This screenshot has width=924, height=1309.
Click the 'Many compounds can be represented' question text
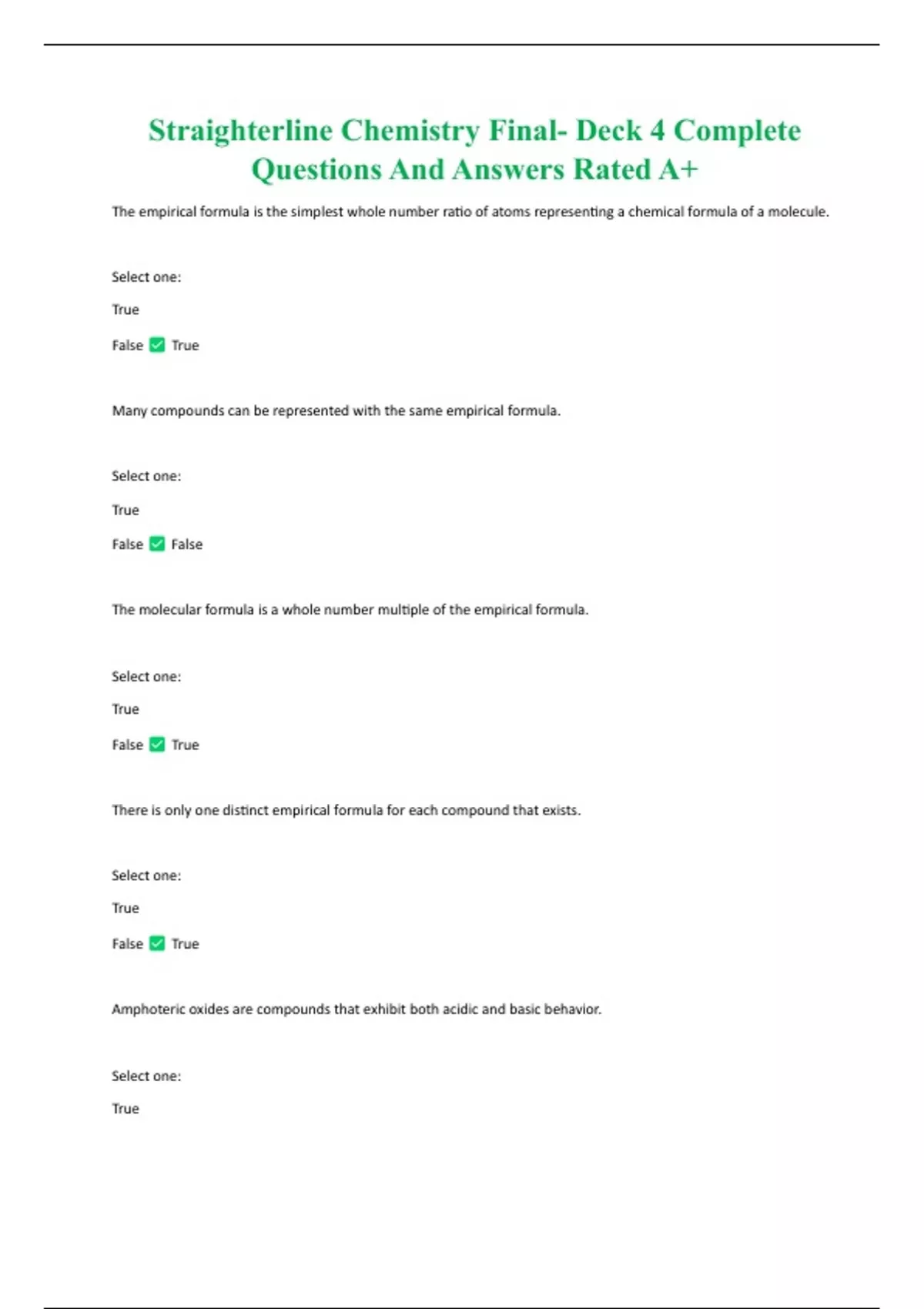[x=336, y=410]
